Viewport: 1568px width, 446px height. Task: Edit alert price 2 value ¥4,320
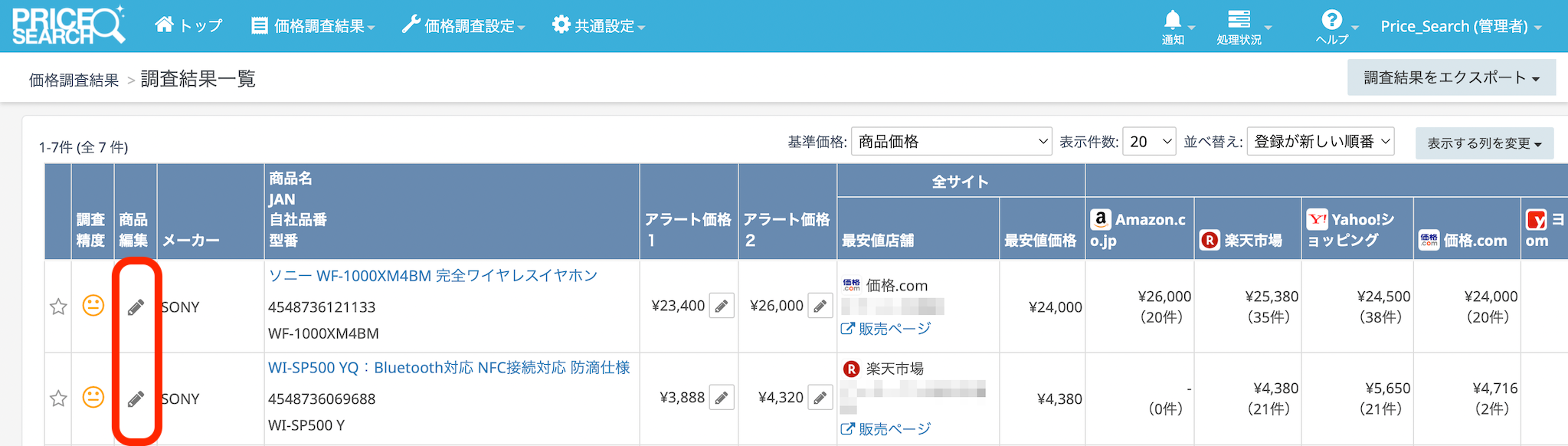pyautogui.click(x=820, y=398)
